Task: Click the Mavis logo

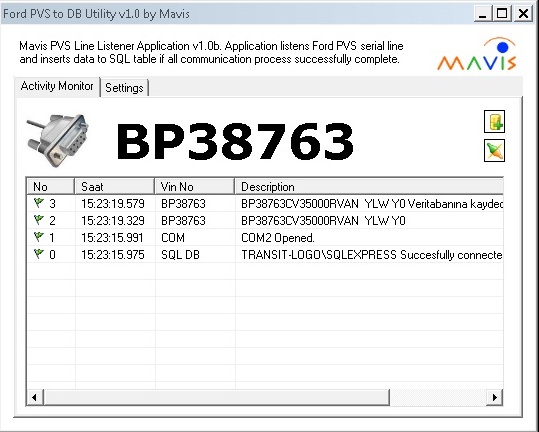Action: coord(477,54)
